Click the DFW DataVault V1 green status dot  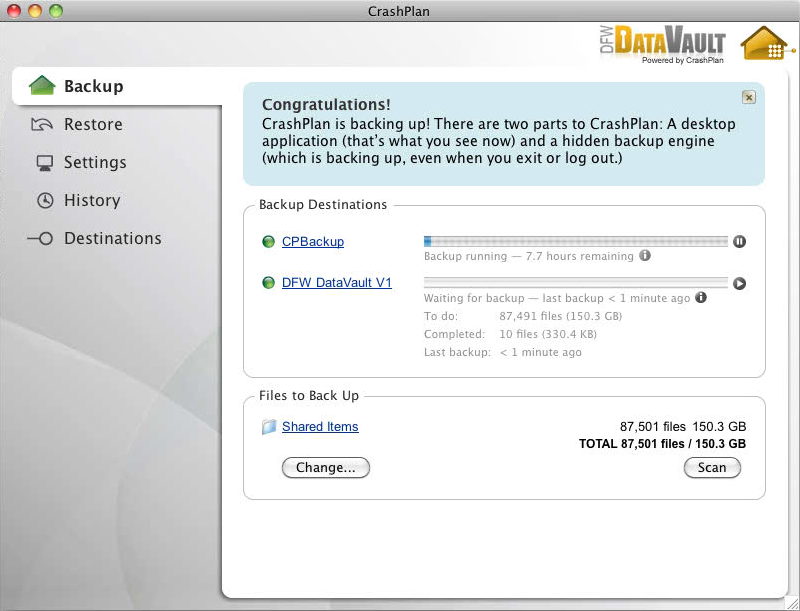tap(268, 283)
